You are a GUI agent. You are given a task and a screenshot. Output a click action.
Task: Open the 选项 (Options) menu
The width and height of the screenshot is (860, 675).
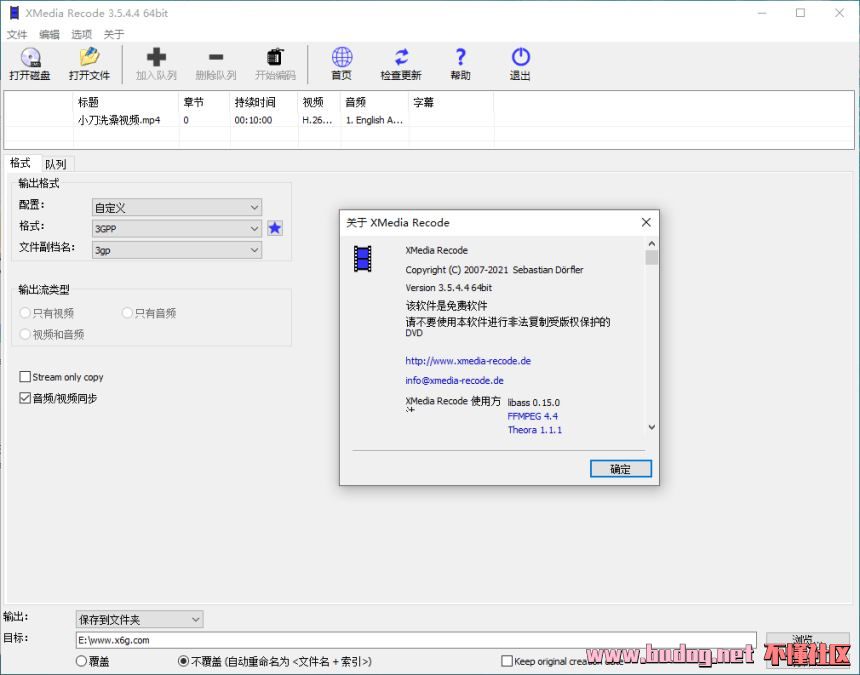81,34
